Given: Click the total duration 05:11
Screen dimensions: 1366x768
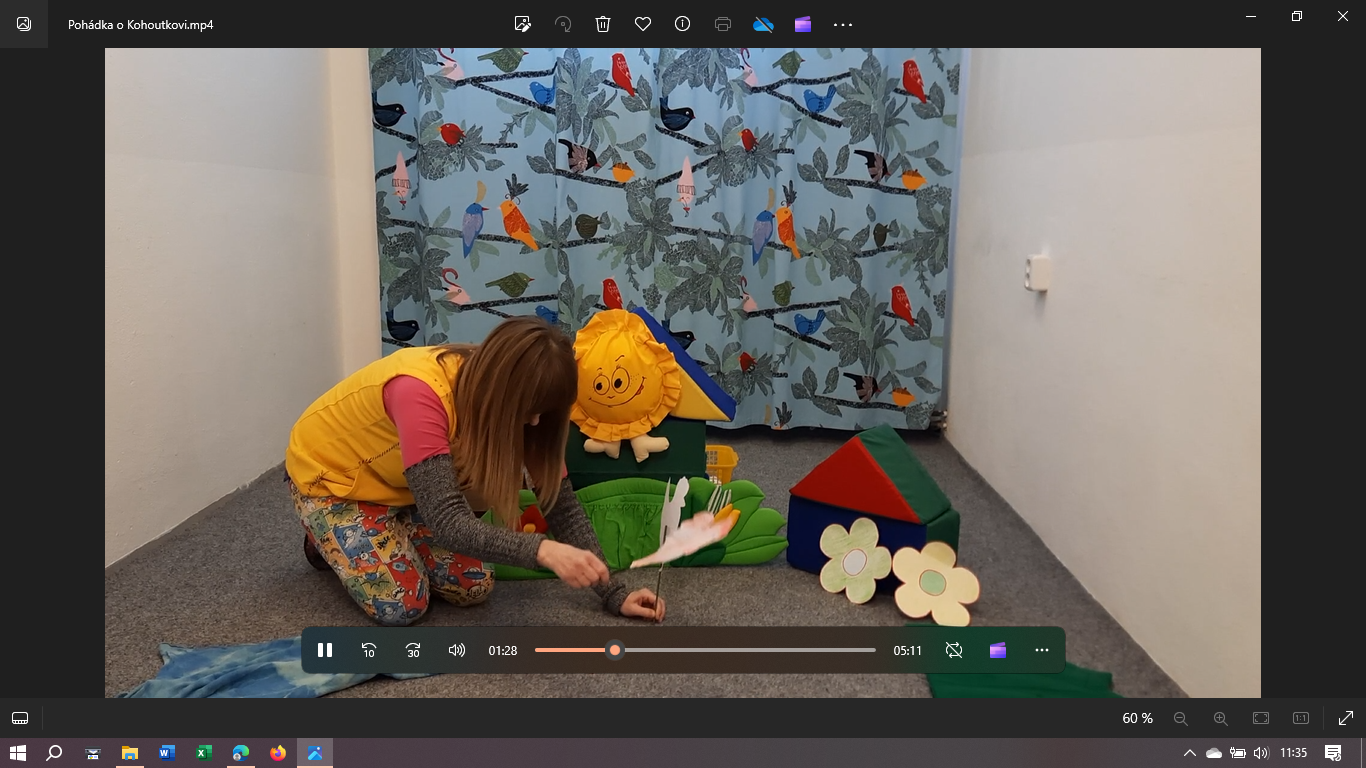Looking at the screenshot, I should click(x=907, y=650).
